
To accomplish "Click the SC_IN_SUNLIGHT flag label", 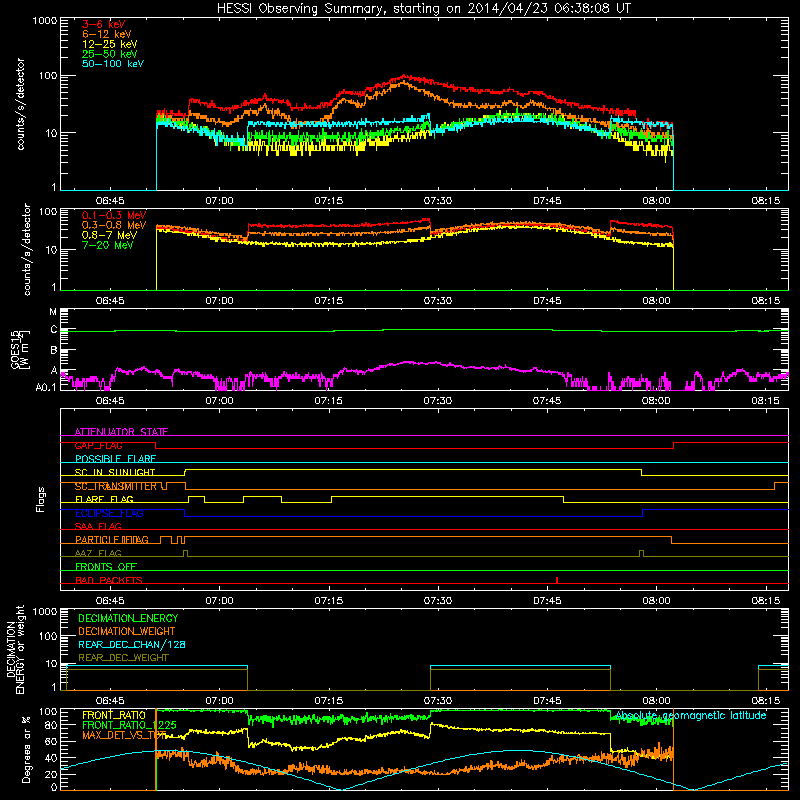I will tap(115, 472).
